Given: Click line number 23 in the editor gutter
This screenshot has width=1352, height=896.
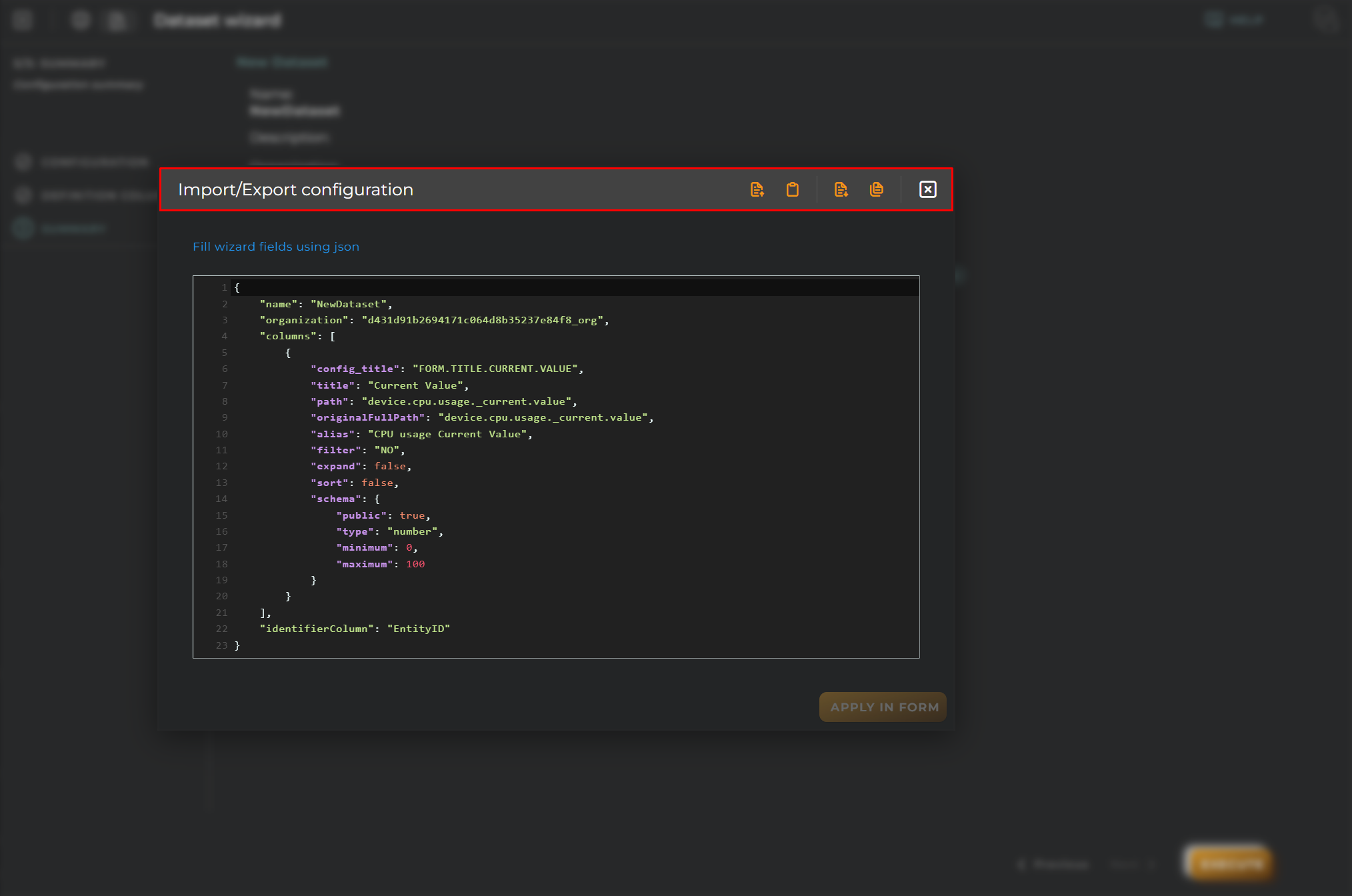Looking at the screenshot, I should (x=221, y=645).
